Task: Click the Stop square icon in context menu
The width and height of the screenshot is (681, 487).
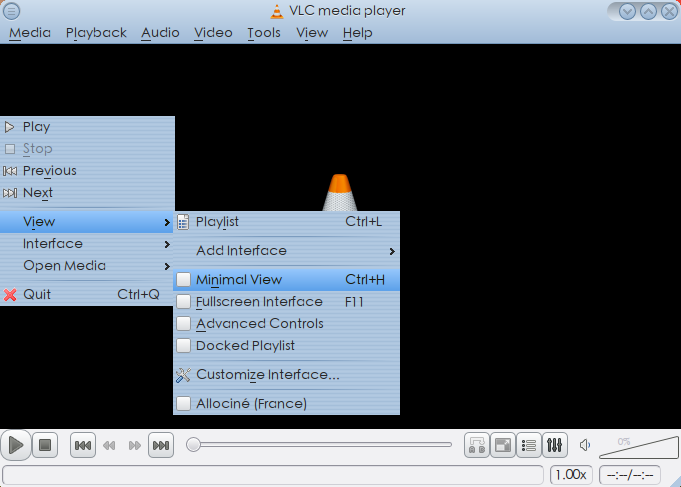Action: [x=10, y=149]
